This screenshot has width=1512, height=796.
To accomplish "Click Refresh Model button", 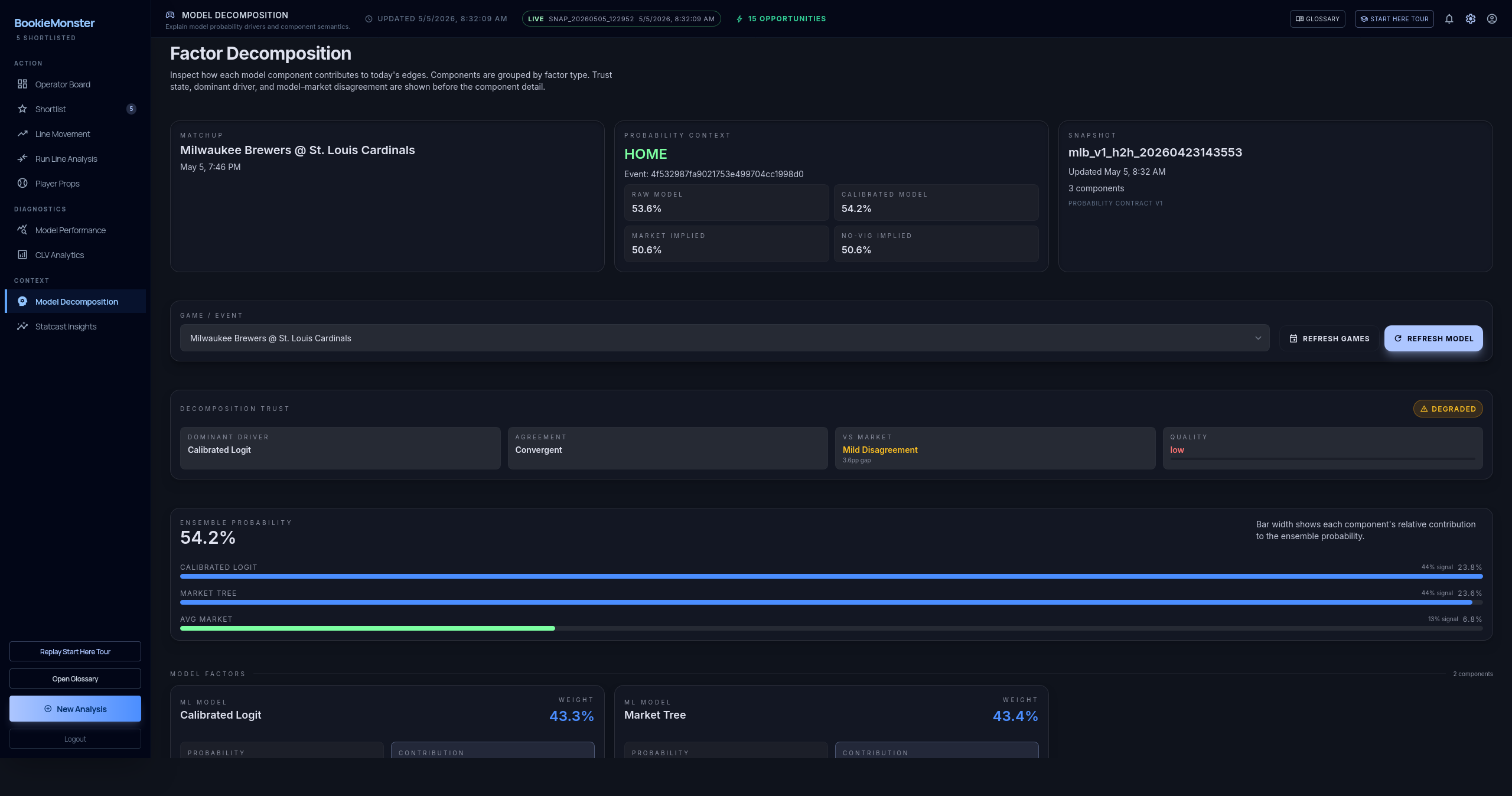I will coord(1433,338).
